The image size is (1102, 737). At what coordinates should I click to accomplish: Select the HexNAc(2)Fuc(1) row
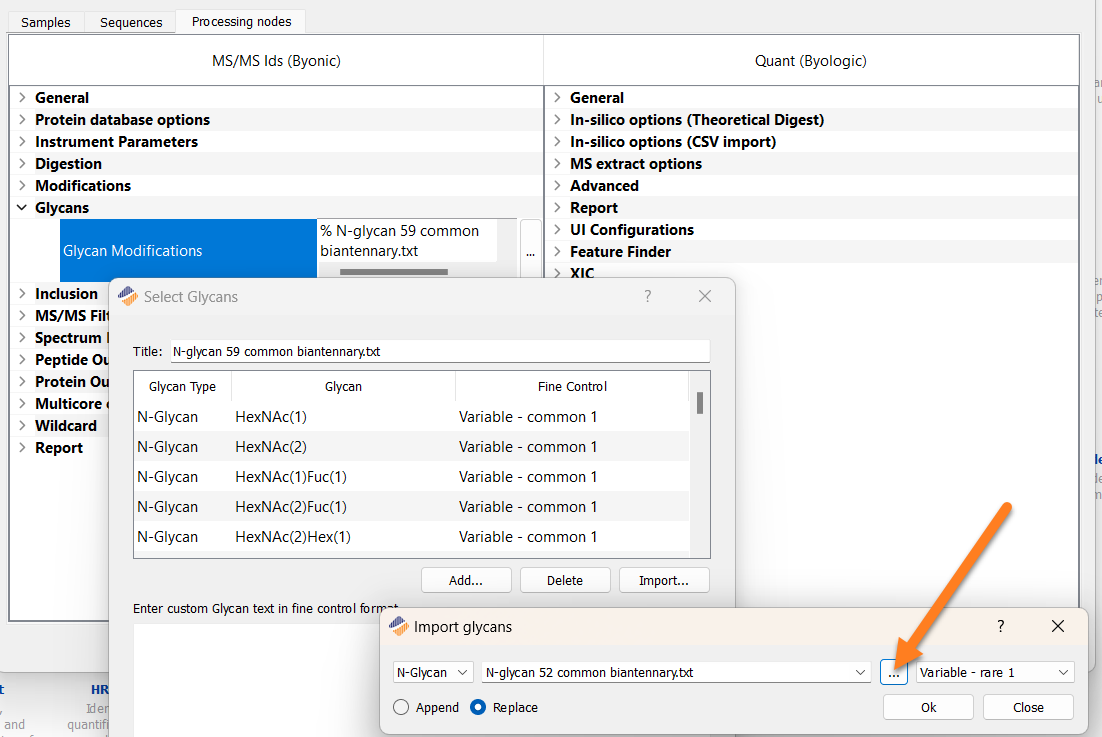coord(412,507)
